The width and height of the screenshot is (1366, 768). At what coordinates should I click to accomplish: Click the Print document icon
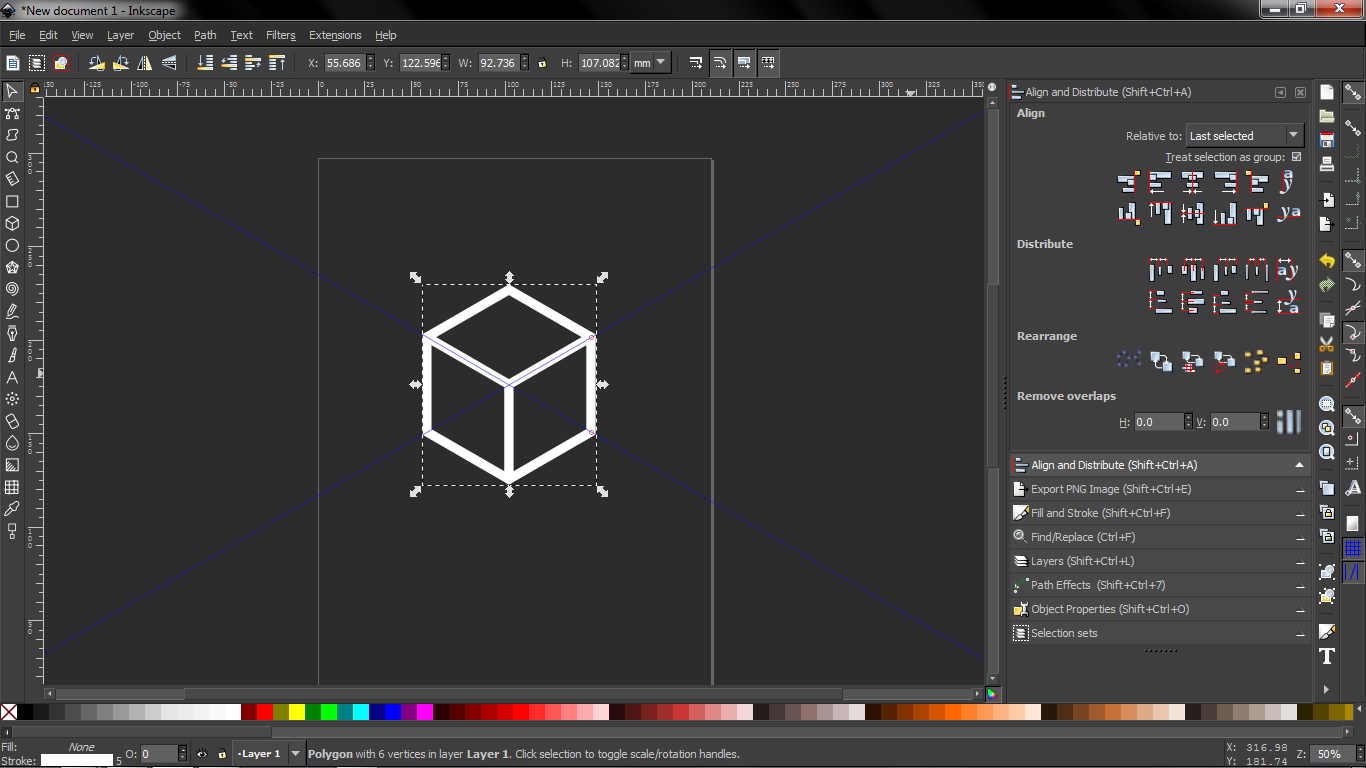coord(1327,163)
